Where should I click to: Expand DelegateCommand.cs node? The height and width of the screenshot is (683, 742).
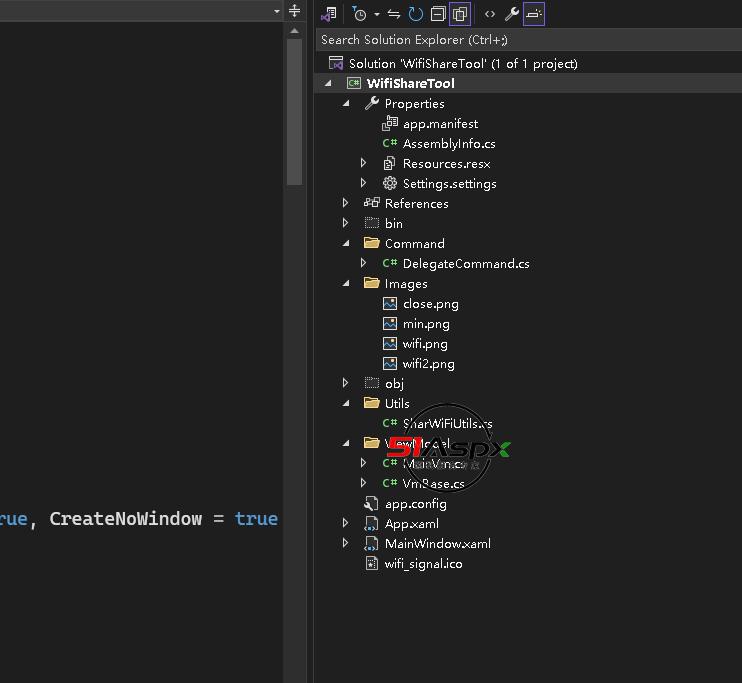tap(363, 263)
